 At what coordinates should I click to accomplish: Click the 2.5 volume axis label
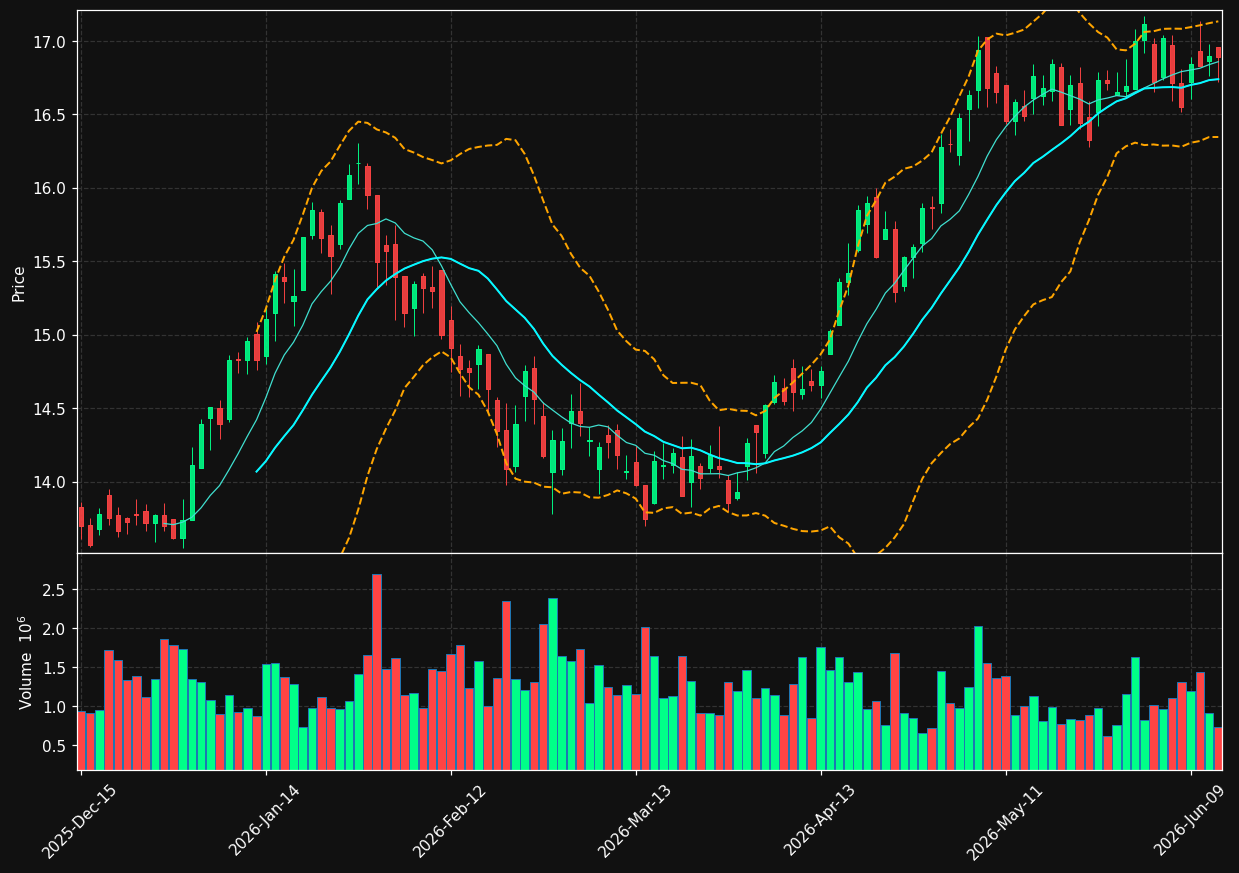[x=54, y=590]
